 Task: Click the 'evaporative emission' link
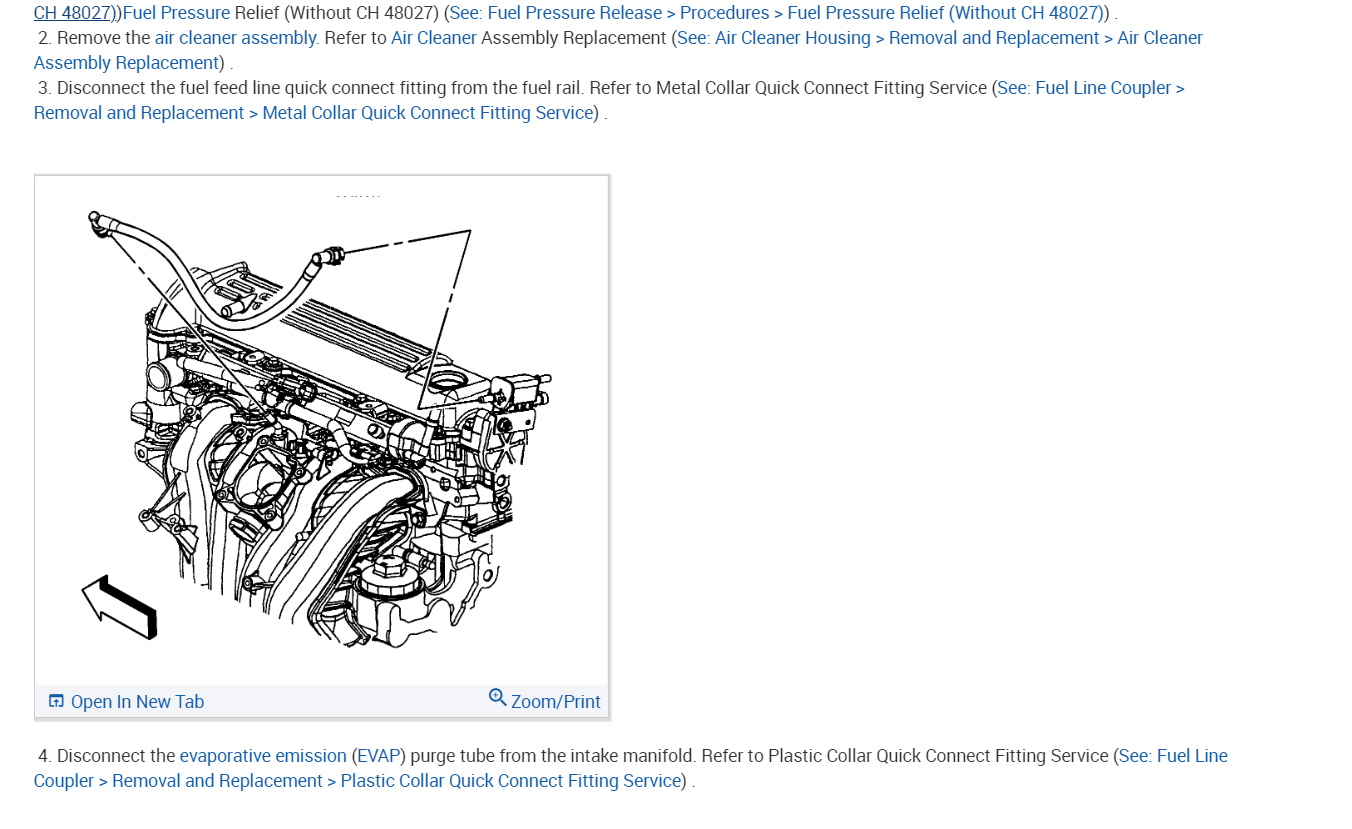(x=263, y=756)
